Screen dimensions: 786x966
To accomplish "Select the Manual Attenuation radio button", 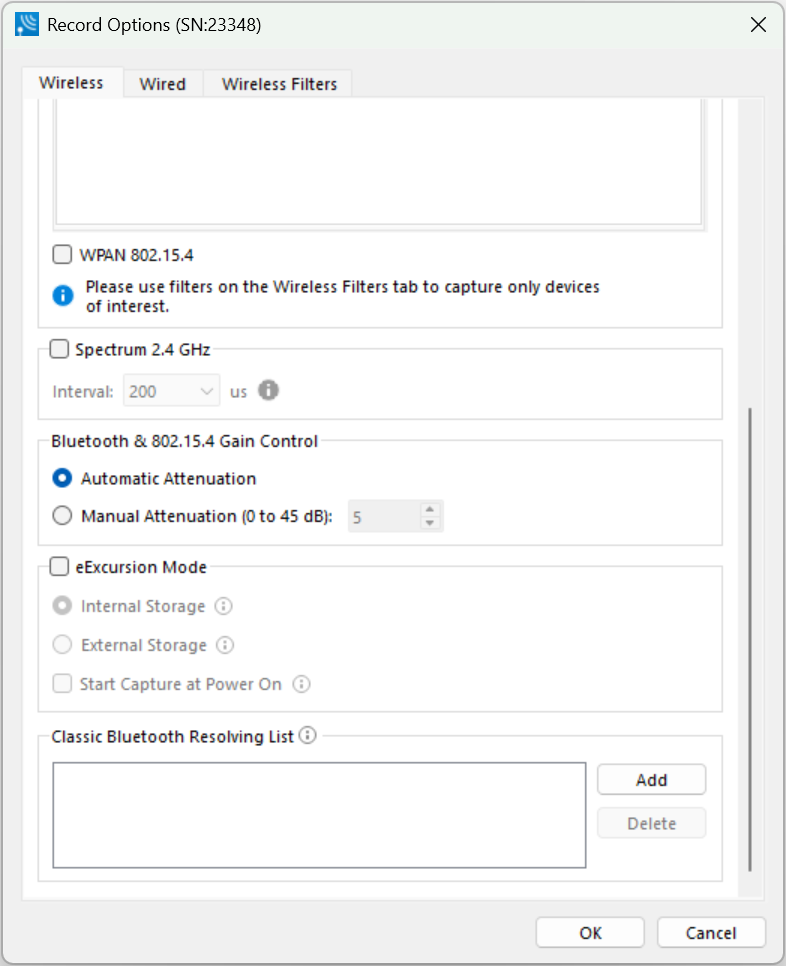I will point(62,515).
